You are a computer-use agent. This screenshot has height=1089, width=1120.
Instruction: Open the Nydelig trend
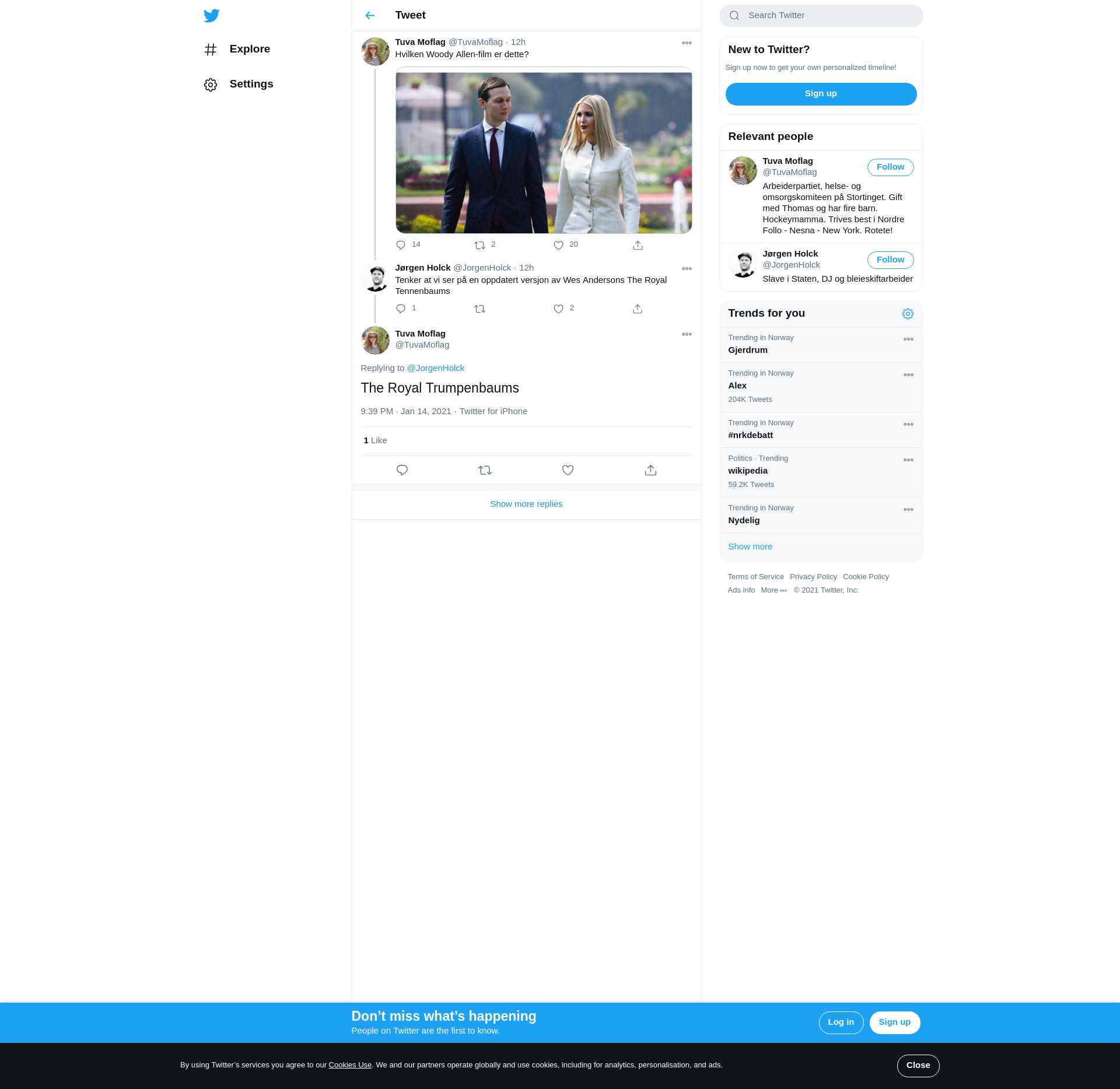[821, 515]
